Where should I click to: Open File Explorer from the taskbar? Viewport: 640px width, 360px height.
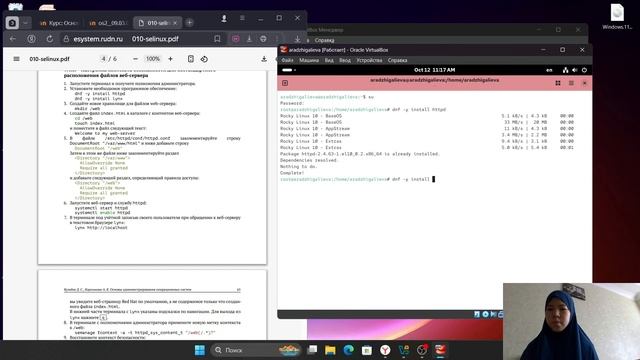click(330, 350)
